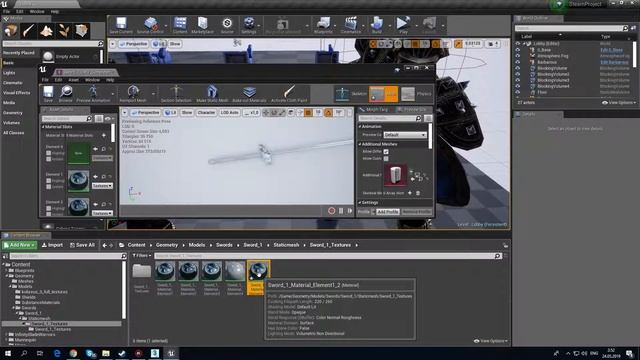Switch to Skeleton editor mode
The width and height of the screenshot is (640, 360).
tap(350, 94)
